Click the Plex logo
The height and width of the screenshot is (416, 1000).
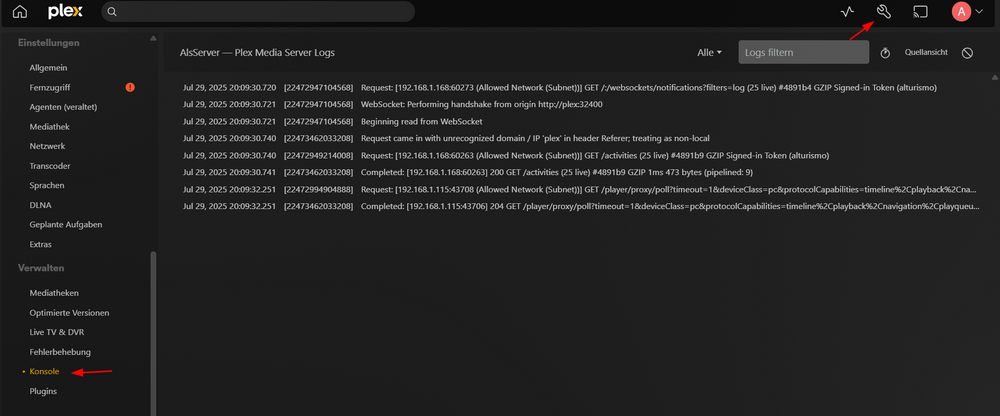(x=63, y=11)
